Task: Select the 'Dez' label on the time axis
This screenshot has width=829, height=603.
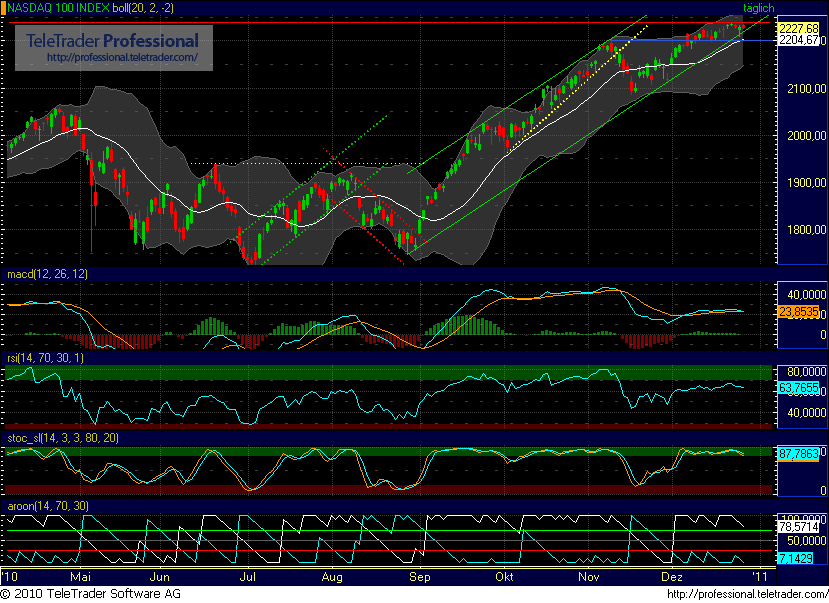Action: click(x=671, y=577)
